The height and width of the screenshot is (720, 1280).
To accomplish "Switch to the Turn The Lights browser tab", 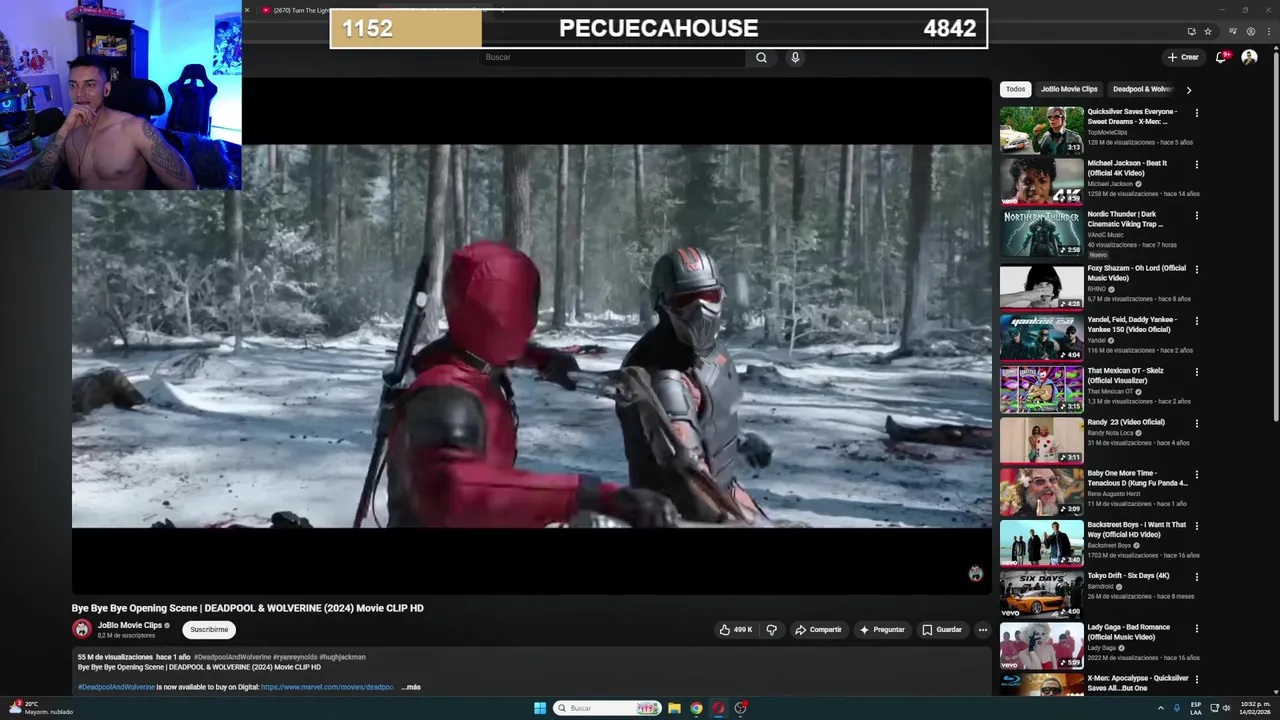I will coord(300,10).
